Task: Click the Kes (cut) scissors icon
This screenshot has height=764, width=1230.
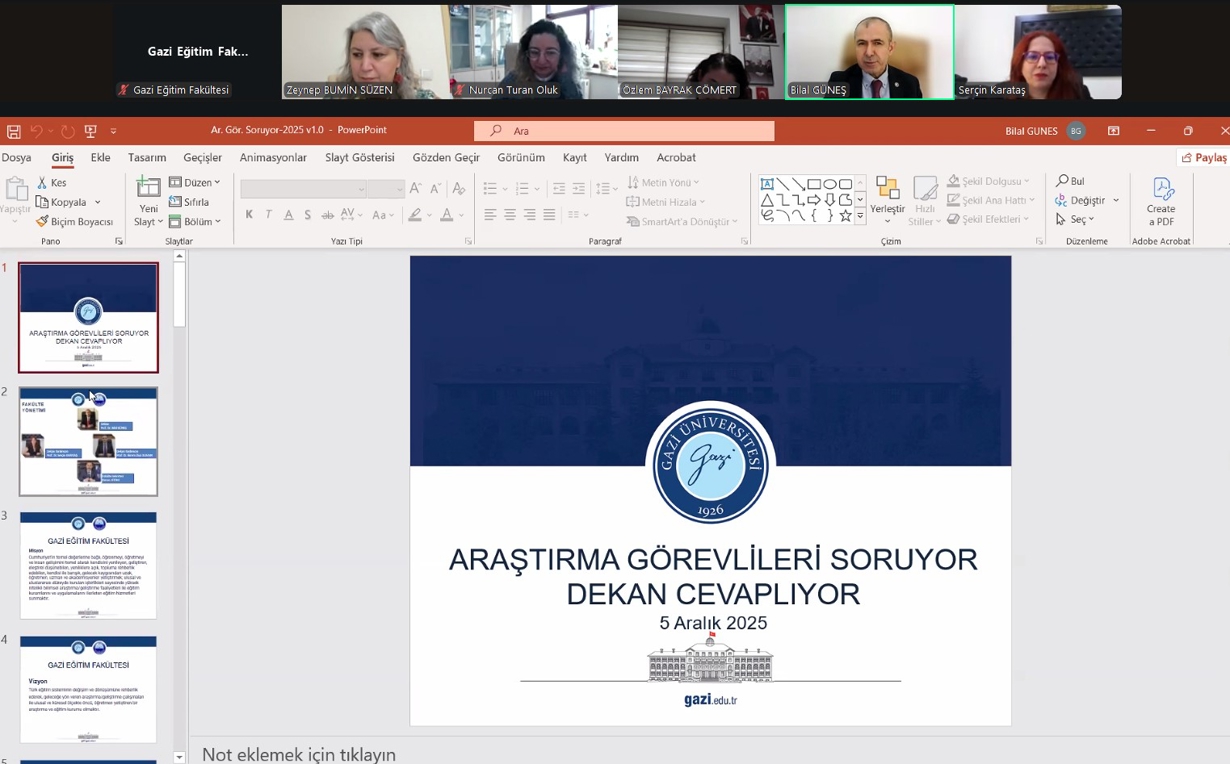Action: point(43,183)
